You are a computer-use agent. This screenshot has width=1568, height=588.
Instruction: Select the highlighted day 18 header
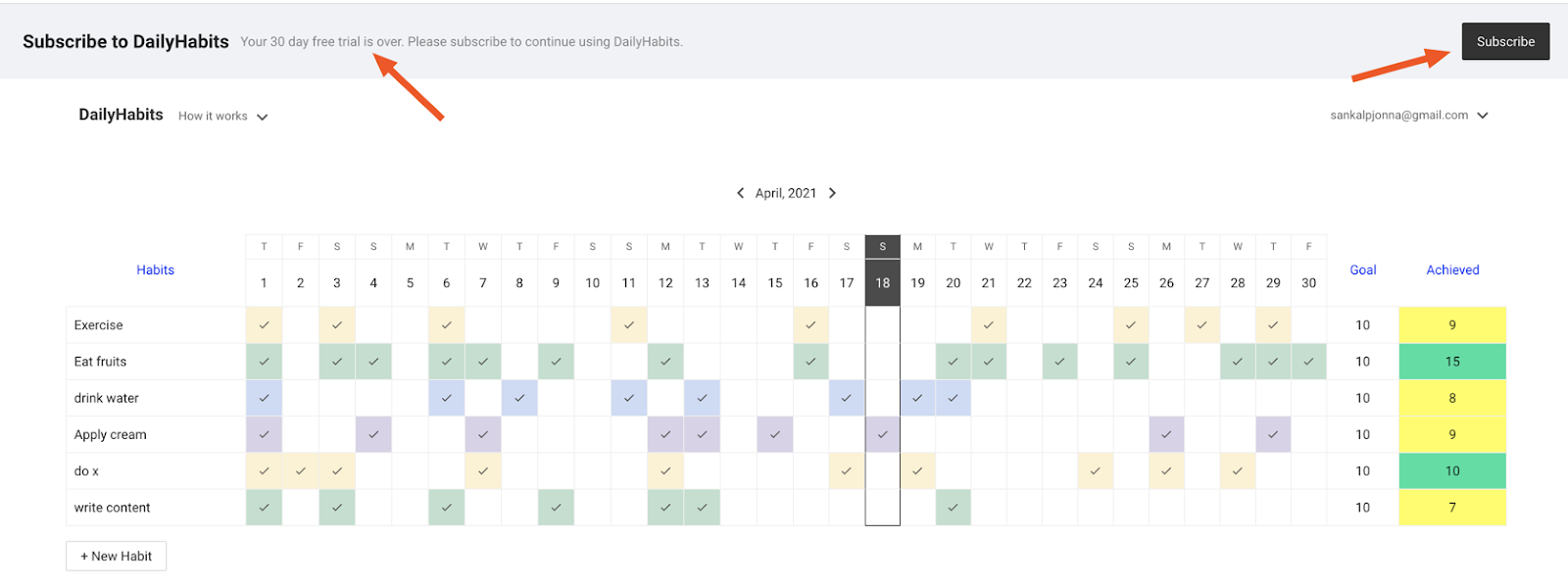(882, 282)
